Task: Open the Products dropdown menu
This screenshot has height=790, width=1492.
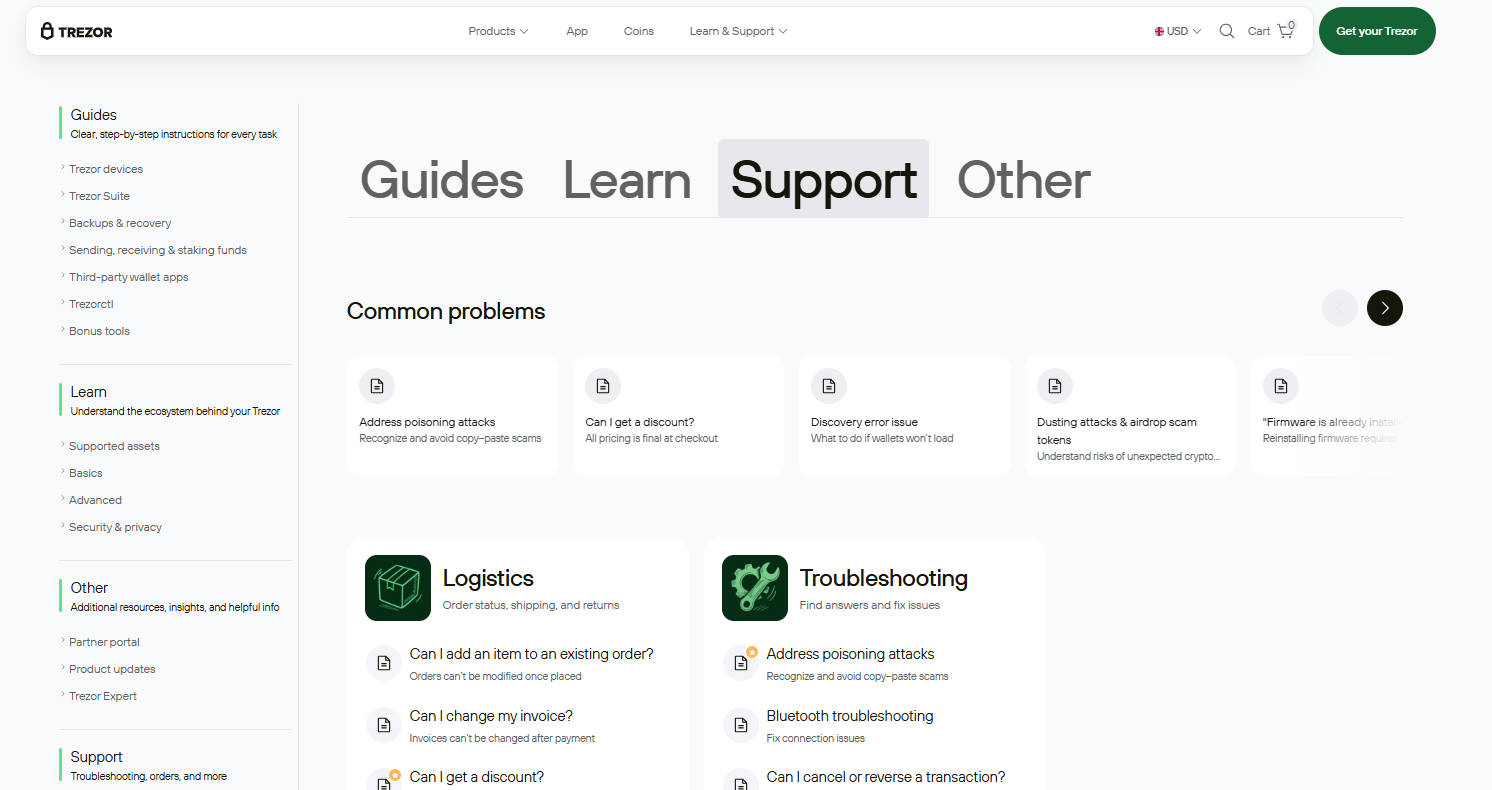Action: [x=498, y=31]
